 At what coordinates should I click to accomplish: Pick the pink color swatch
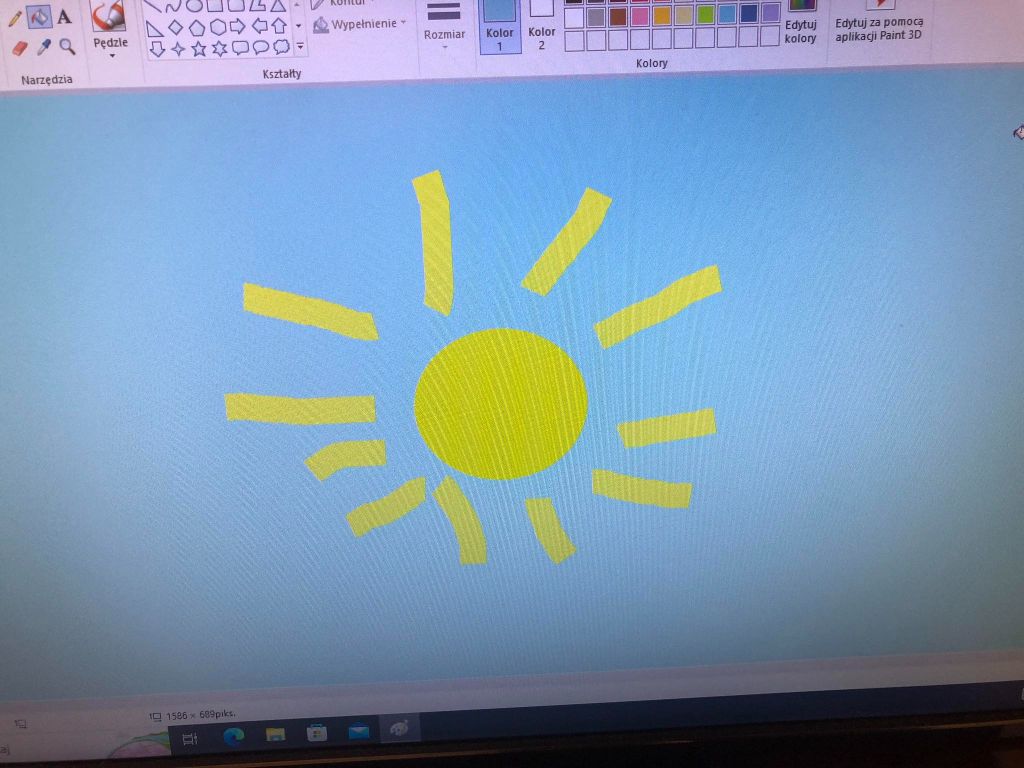[x=639, y=16]
